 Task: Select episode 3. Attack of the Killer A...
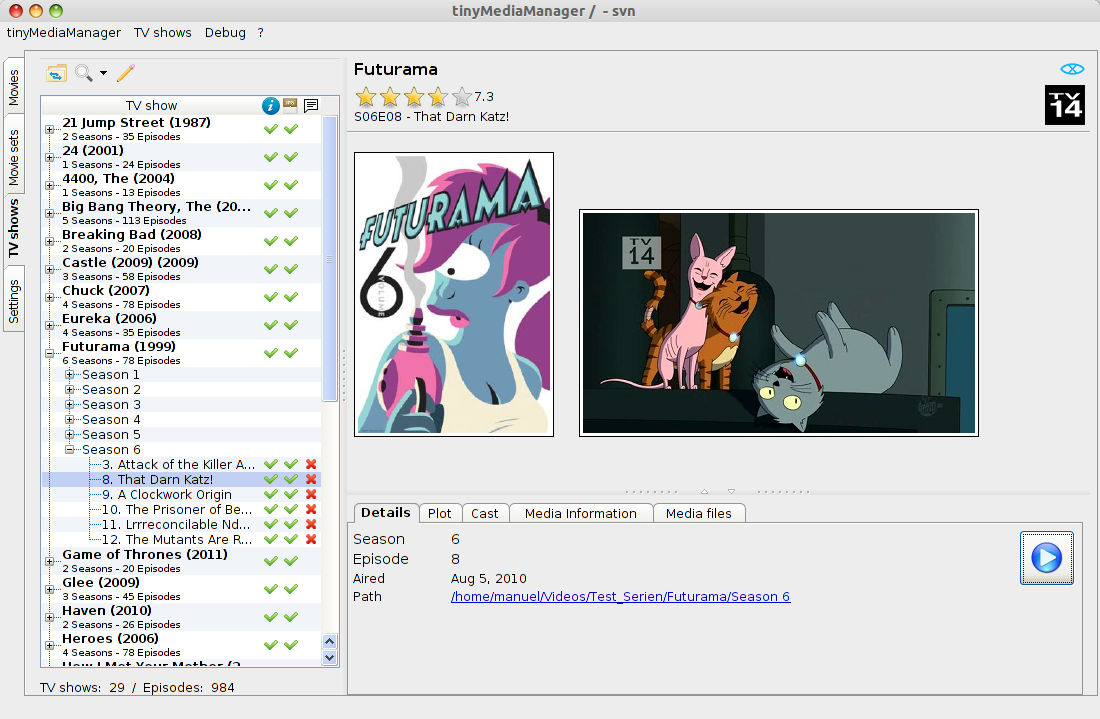point(179,464)
